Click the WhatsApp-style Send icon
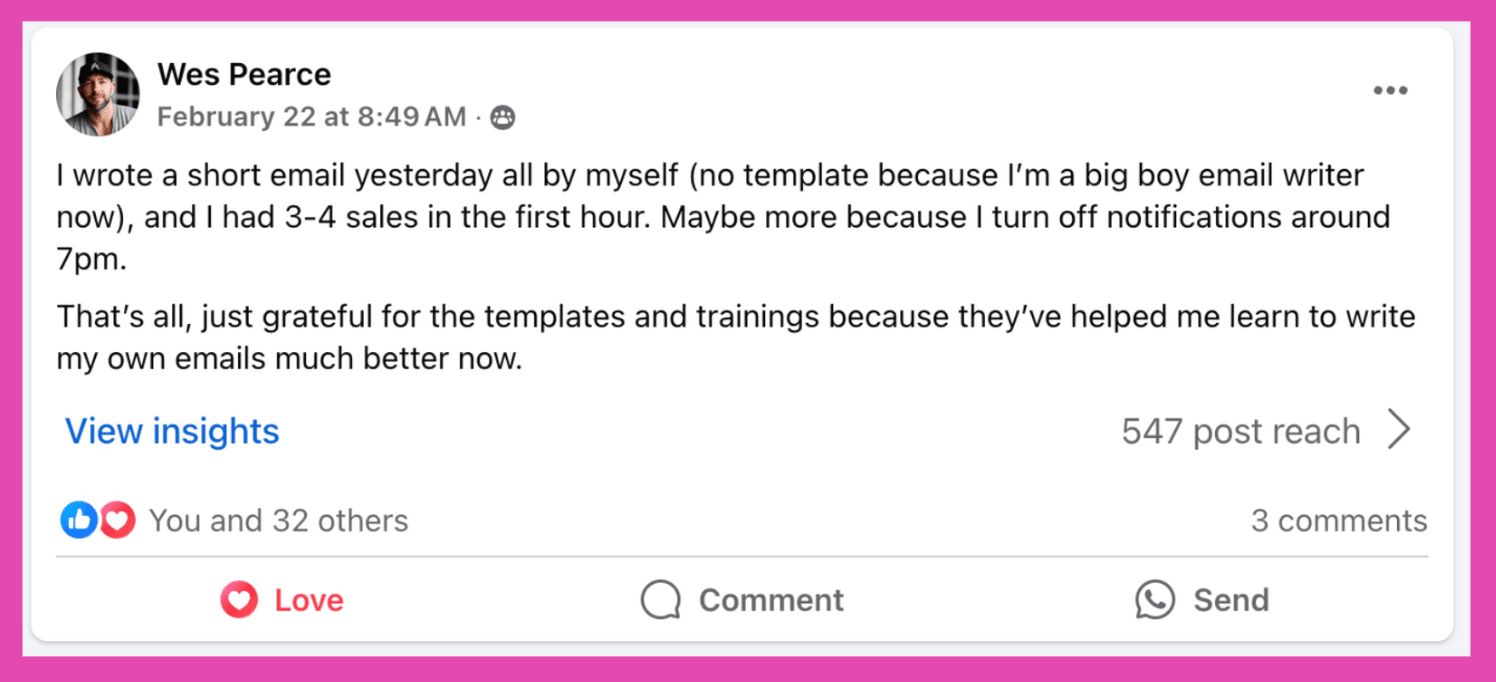The height and width of the screenshot is (682, 1496). tap(1155, 600)
